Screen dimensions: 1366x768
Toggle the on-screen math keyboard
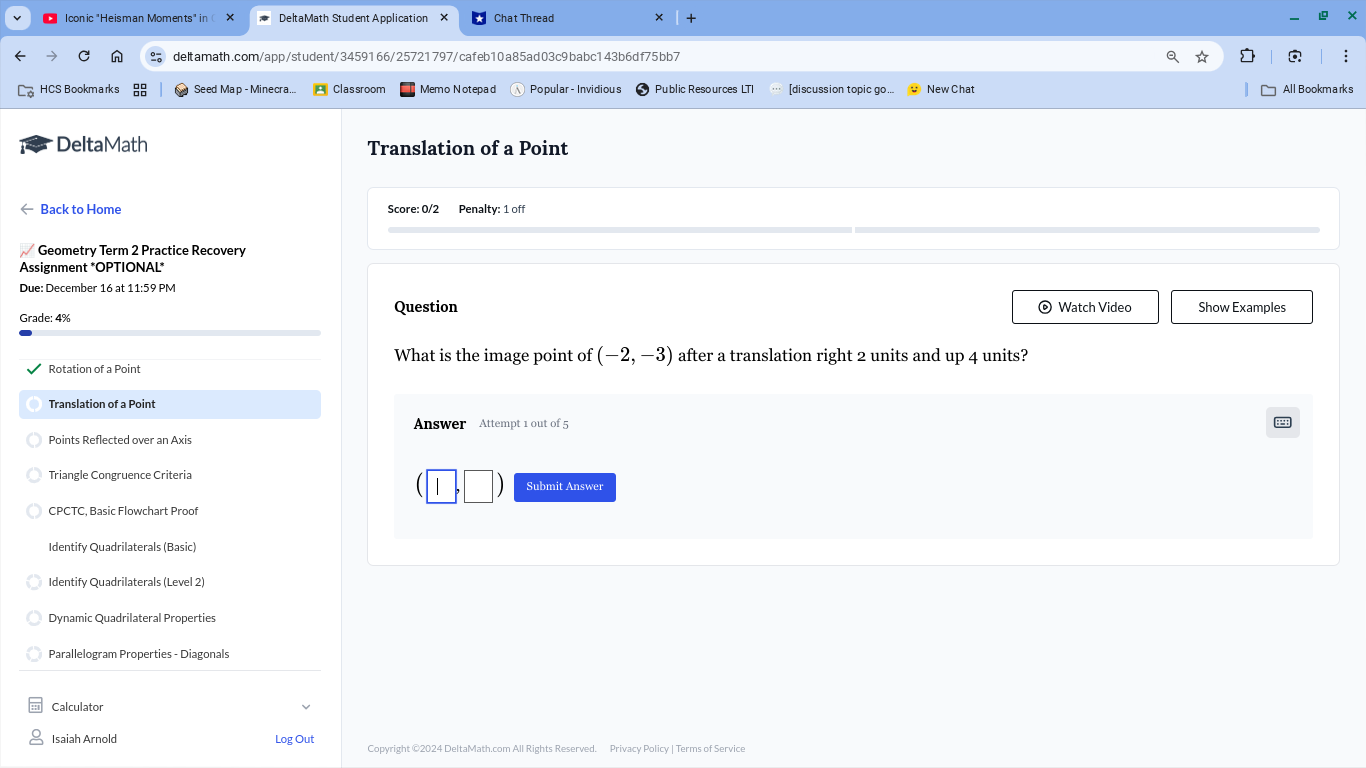[1283, 423]
